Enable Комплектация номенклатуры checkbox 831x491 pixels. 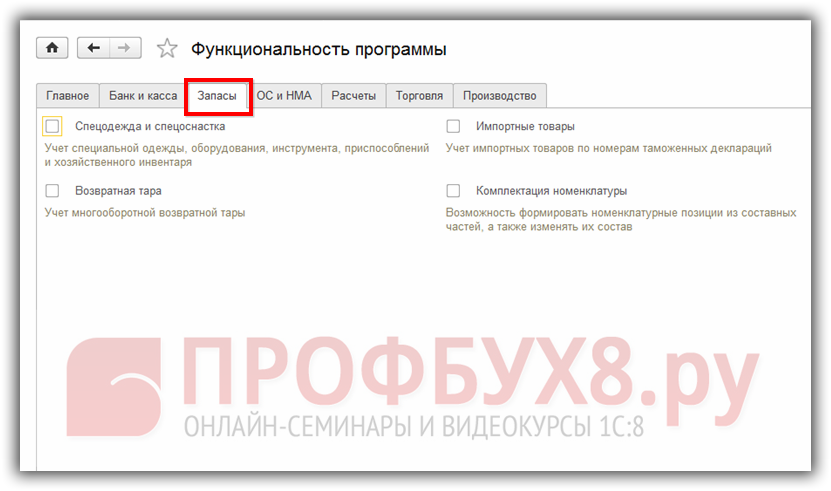(x=453, y=190)
